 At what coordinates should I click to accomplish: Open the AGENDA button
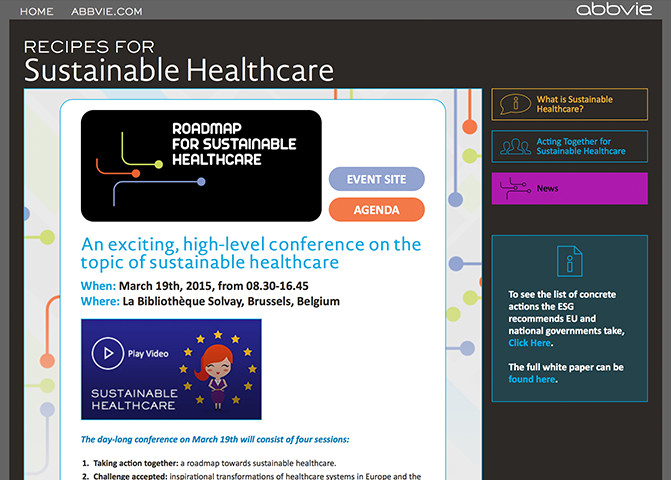click(x=377, y=210)
